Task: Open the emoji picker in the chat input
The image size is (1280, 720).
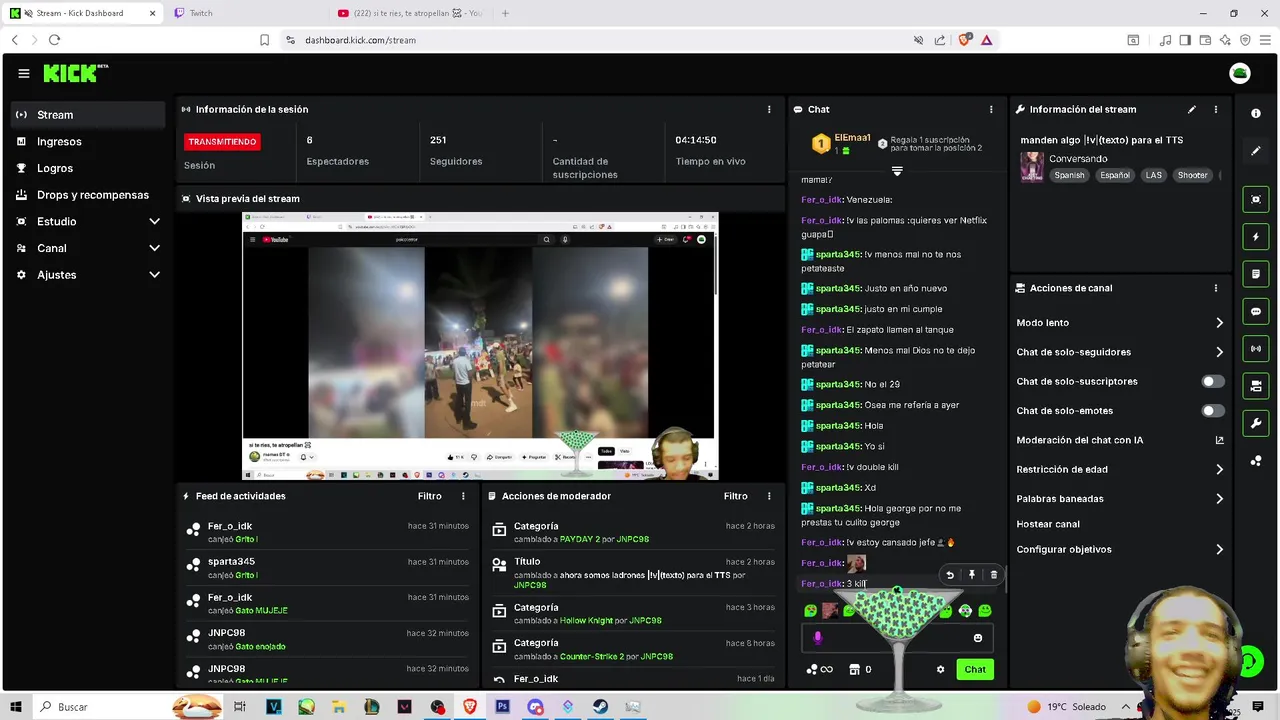Action: 978,638
